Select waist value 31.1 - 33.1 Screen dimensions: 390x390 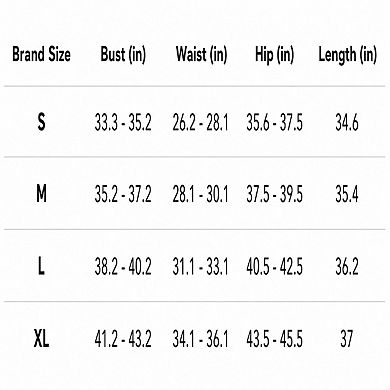click(x=200, y=267)
